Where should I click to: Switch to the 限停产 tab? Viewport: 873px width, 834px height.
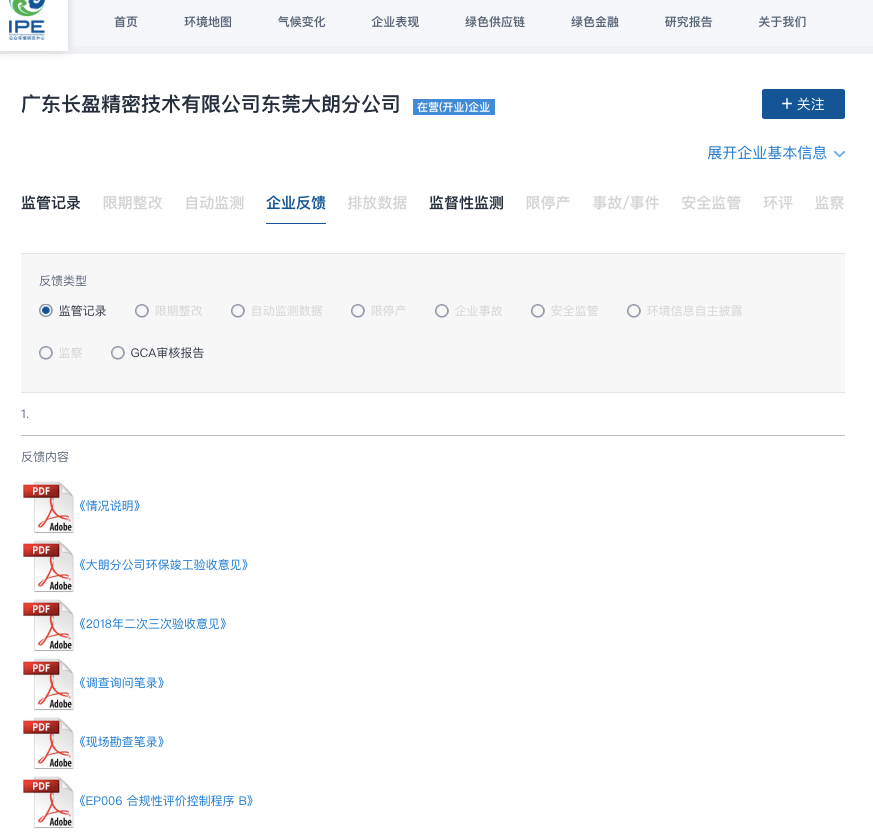pyautogui.click(x=548, y=203)
